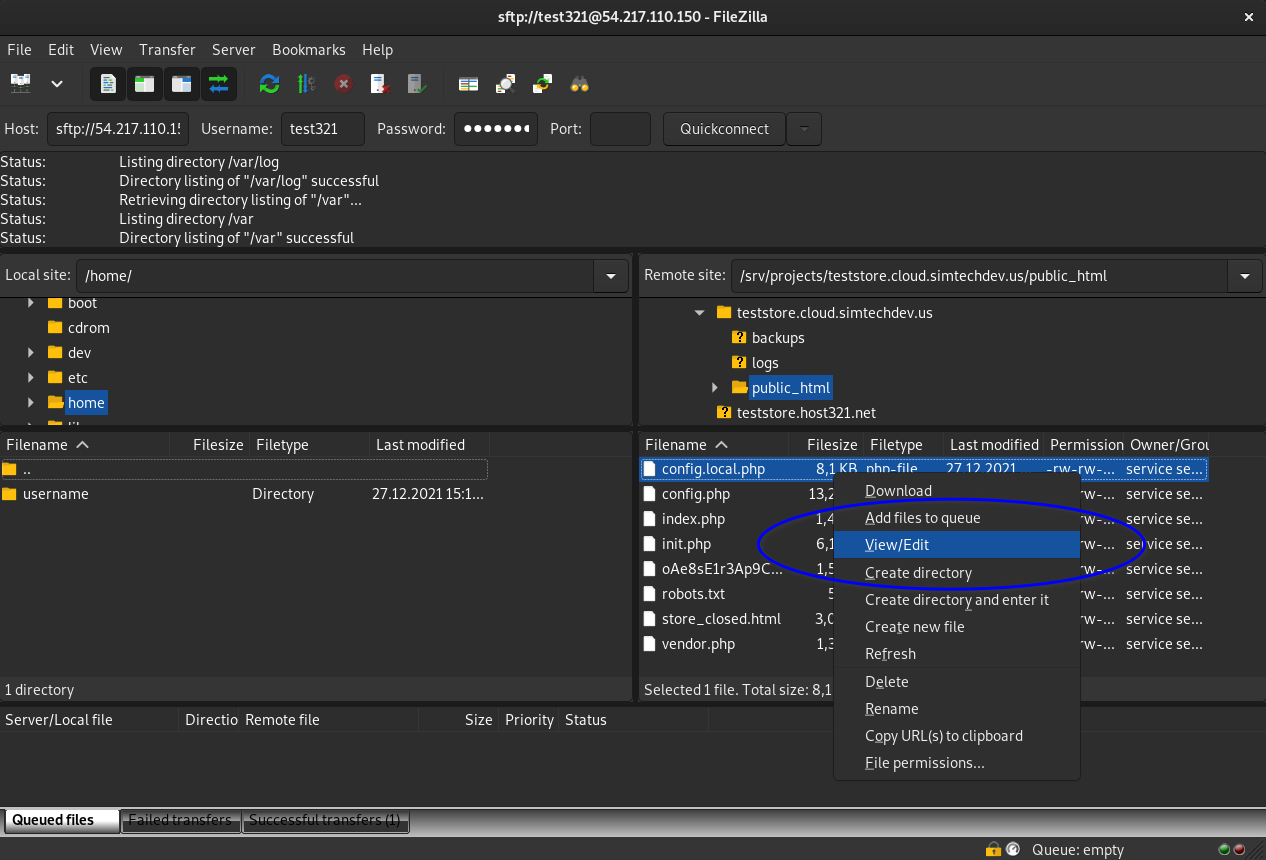Focus the Port input field
Viewport: 1266px width, 860px height.
(620, 129)
